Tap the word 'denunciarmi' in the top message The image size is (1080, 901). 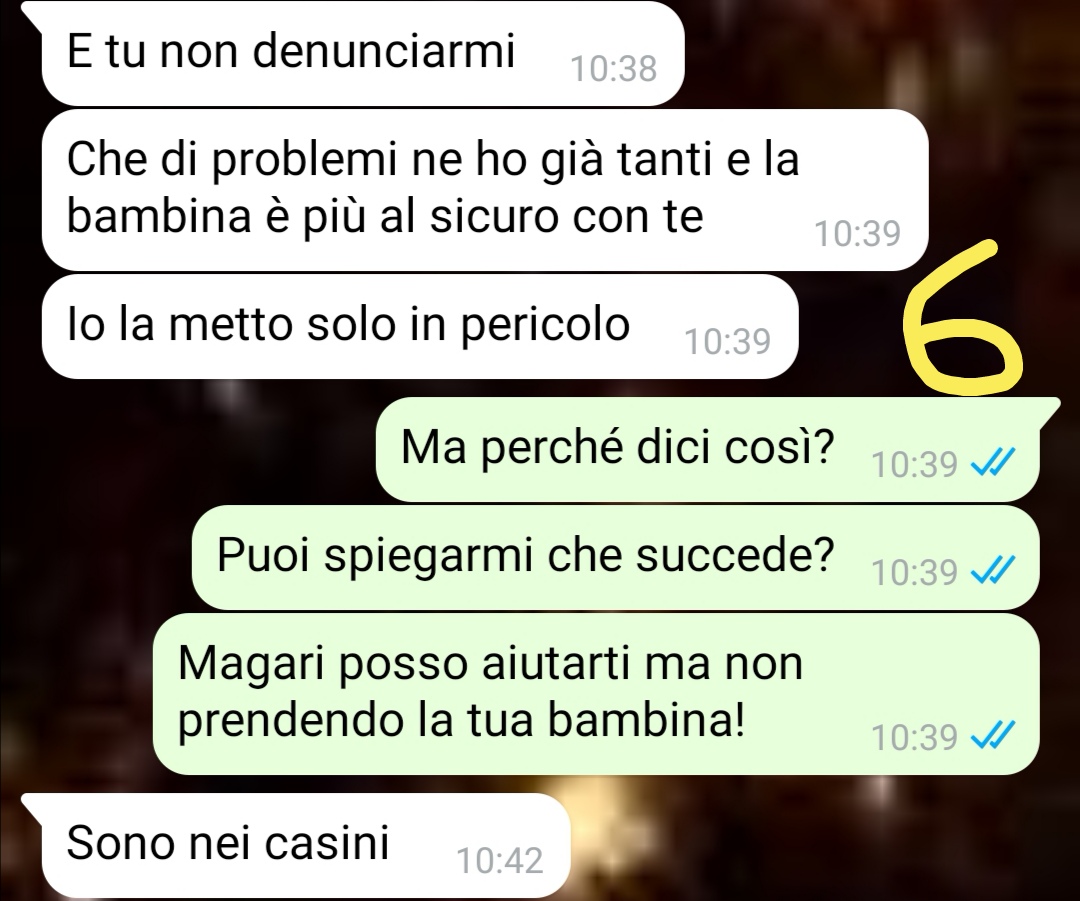(384, 50)
